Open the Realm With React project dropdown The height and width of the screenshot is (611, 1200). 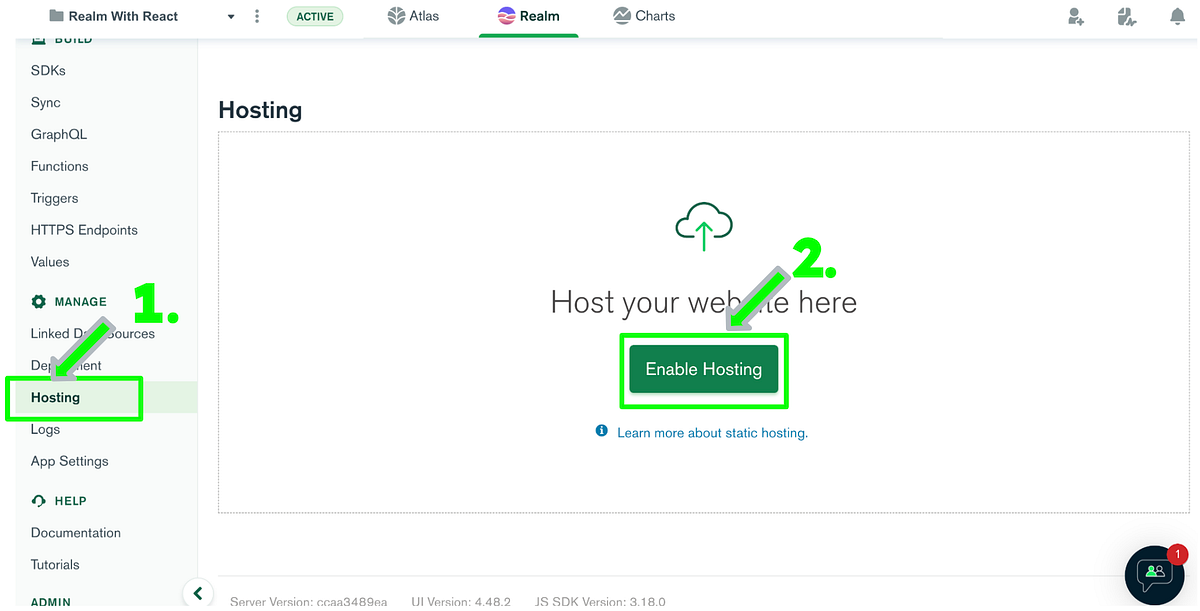[x=230, y=16]
